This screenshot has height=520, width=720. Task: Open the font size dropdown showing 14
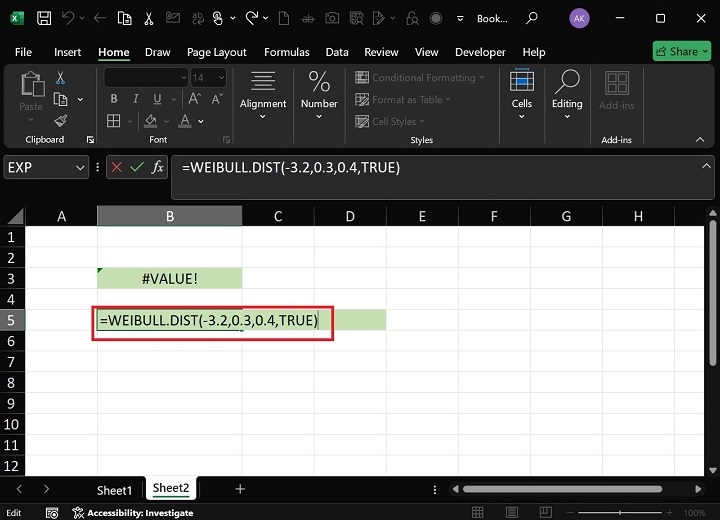click(x=221, y=78)
